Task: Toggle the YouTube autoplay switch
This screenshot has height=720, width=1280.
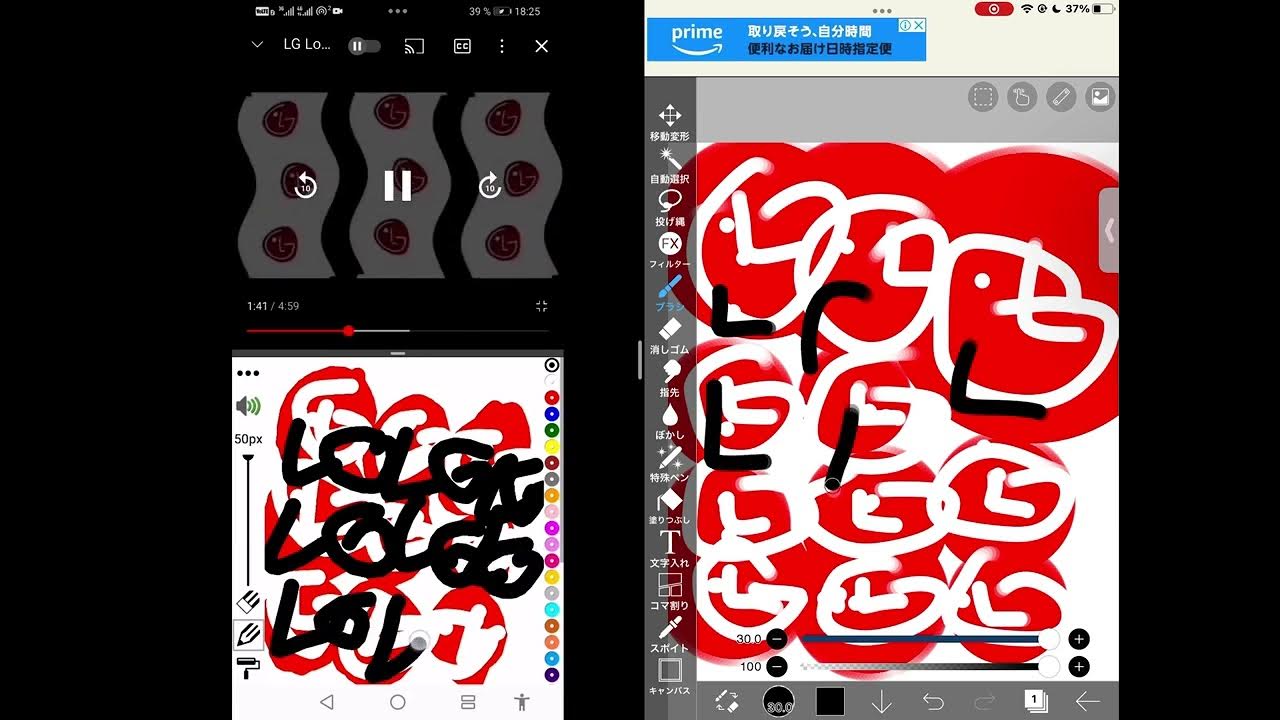Action: [x=364, y=46]
